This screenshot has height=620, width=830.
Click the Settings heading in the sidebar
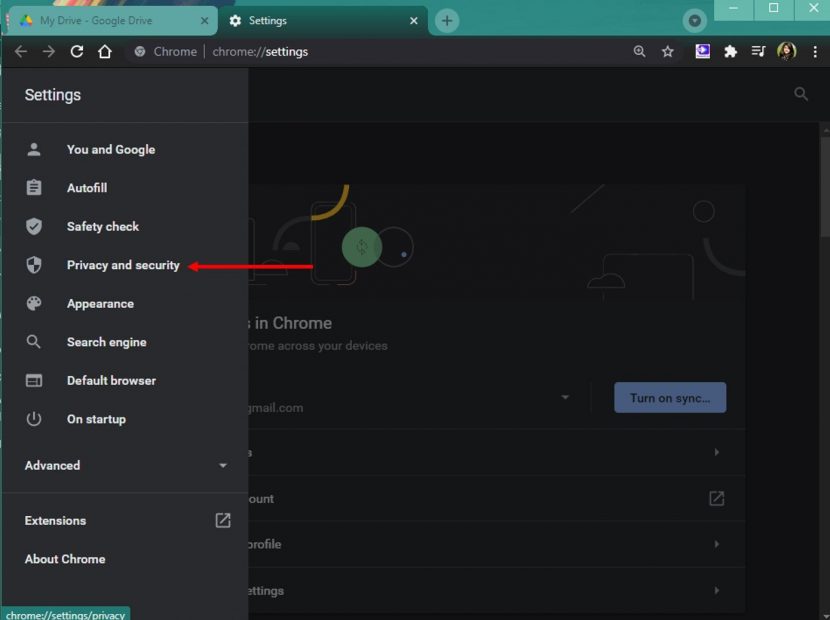(53, 95)
